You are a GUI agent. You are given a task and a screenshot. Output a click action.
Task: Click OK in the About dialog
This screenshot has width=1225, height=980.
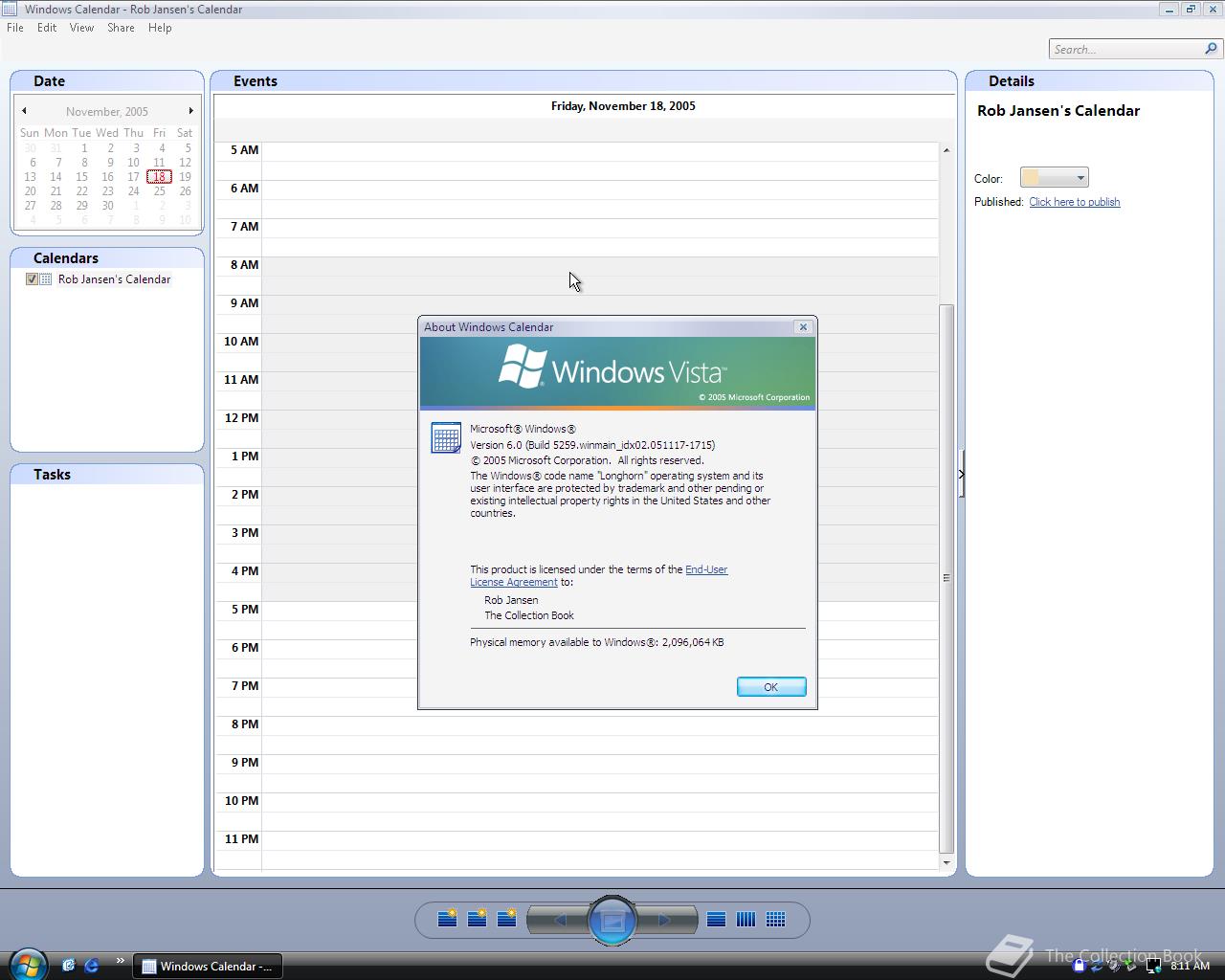(x=771, y=687)
